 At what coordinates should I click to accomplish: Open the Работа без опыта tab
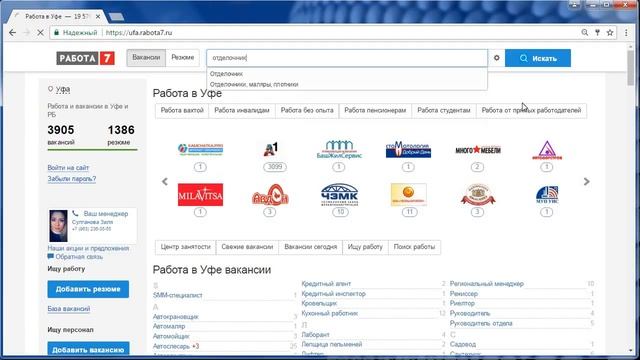[x=307, y=111]
